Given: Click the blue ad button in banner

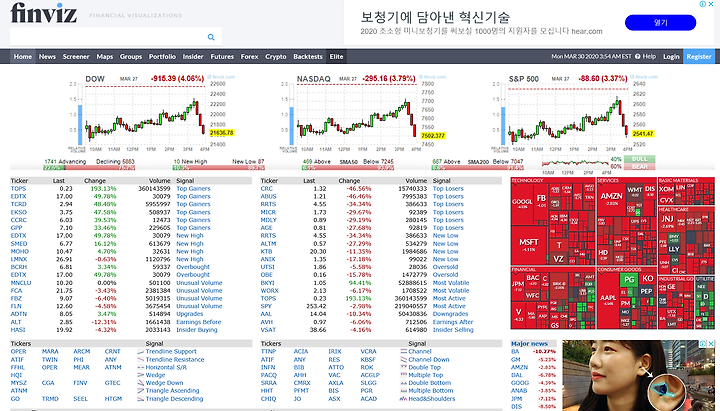Looking at the screenshot, I should point(660,23).
